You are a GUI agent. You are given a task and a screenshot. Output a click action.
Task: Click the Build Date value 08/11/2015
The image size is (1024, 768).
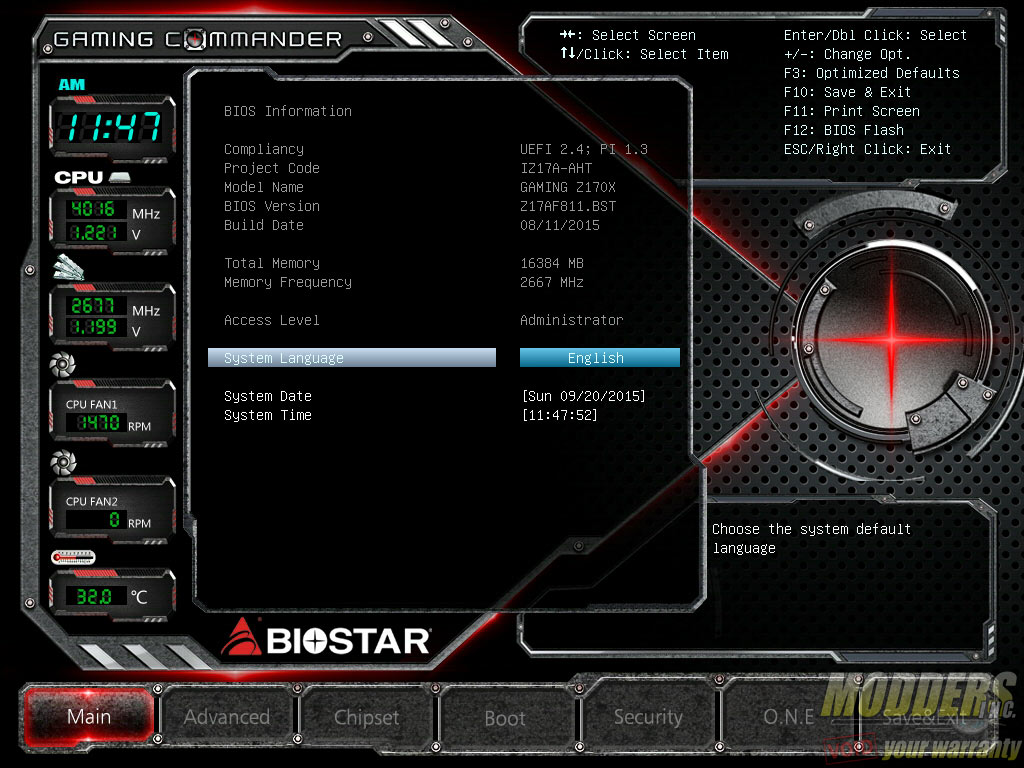click(560, 225)
